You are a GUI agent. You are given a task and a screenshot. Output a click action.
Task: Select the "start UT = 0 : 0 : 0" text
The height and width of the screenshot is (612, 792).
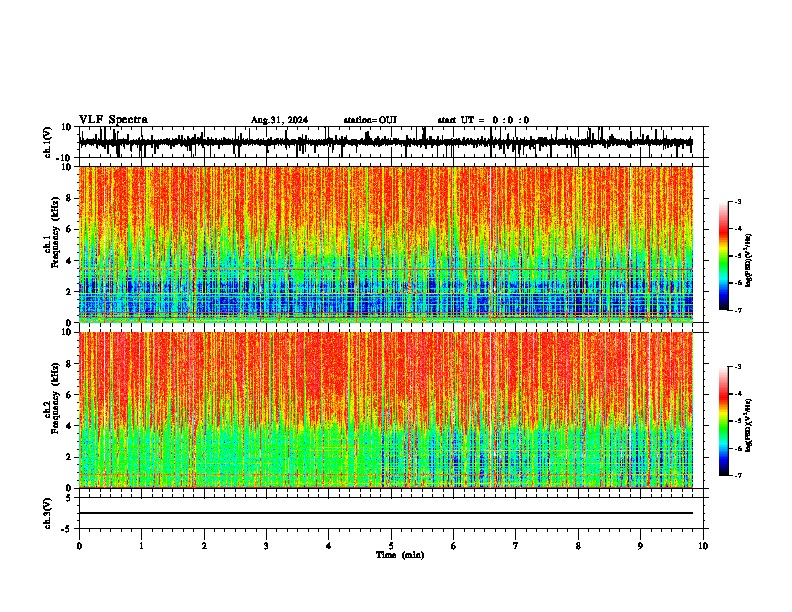click(x=483, y=120)
